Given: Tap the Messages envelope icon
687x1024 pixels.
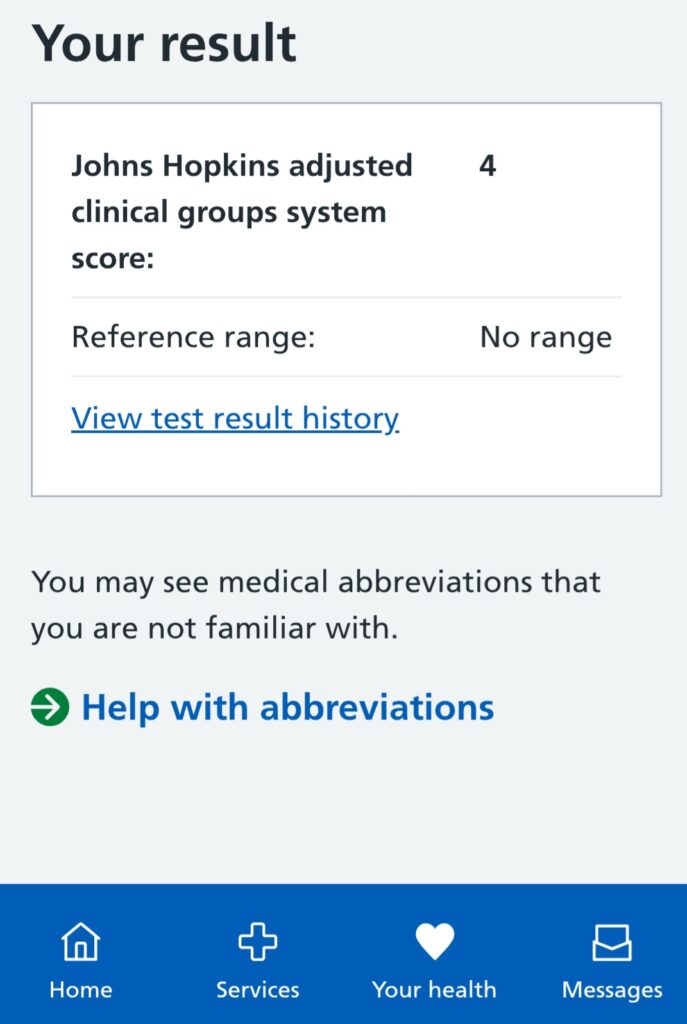Looking at the screenshot, I should click(x=611, y=942).
